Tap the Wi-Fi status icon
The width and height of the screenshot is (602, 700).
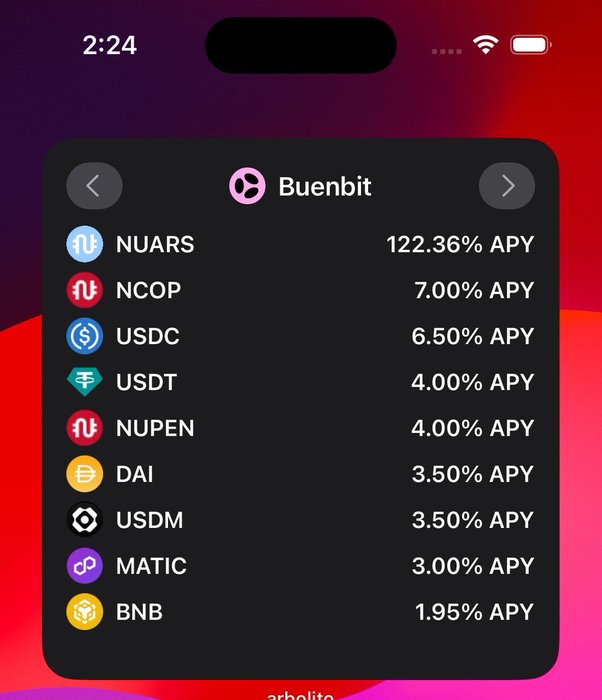pyautogui.click(x=485, y=45)
